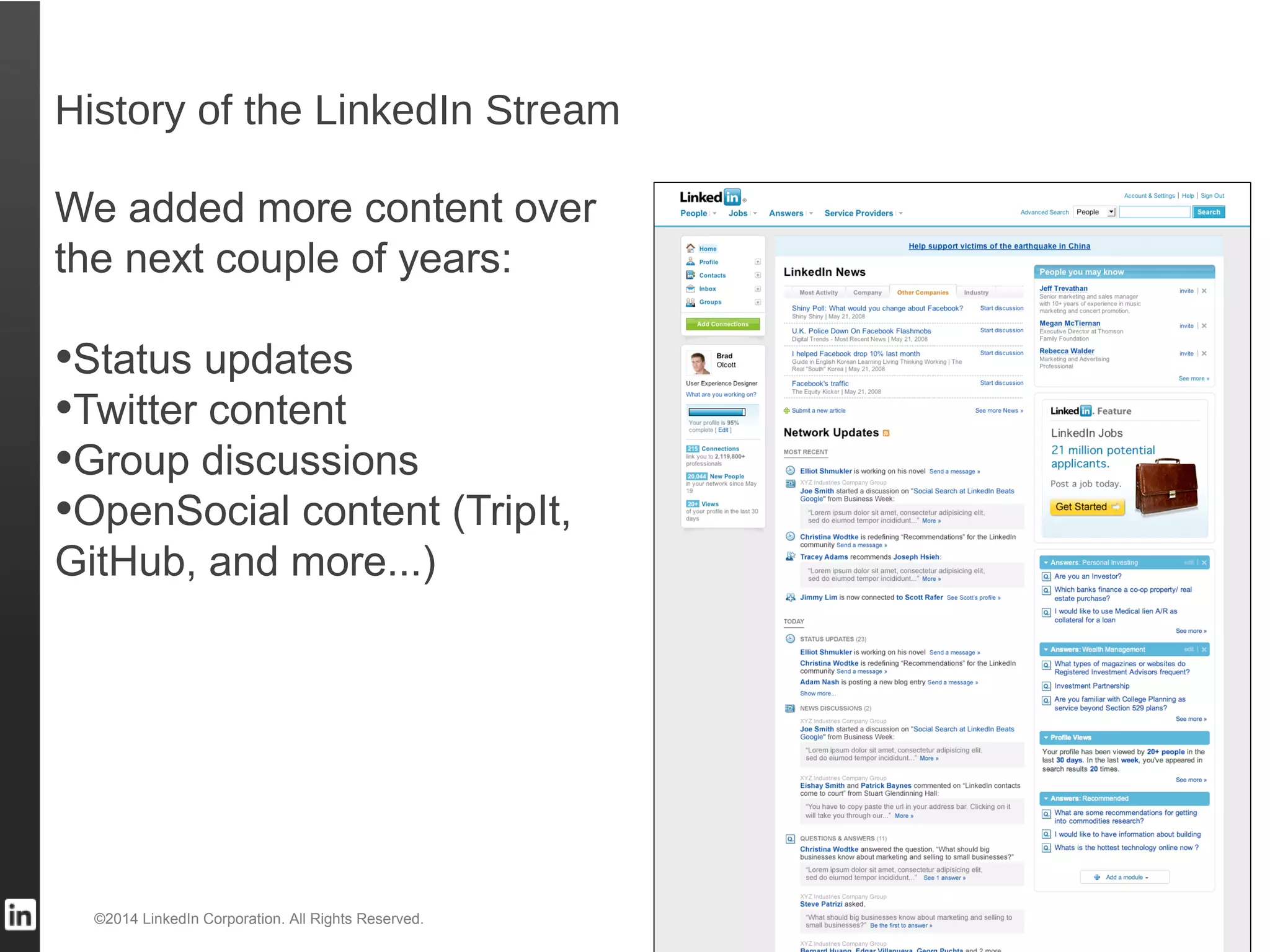Click the Groups people icon in the sidebar
This screenshot has height=952, width=1270.
690,302
